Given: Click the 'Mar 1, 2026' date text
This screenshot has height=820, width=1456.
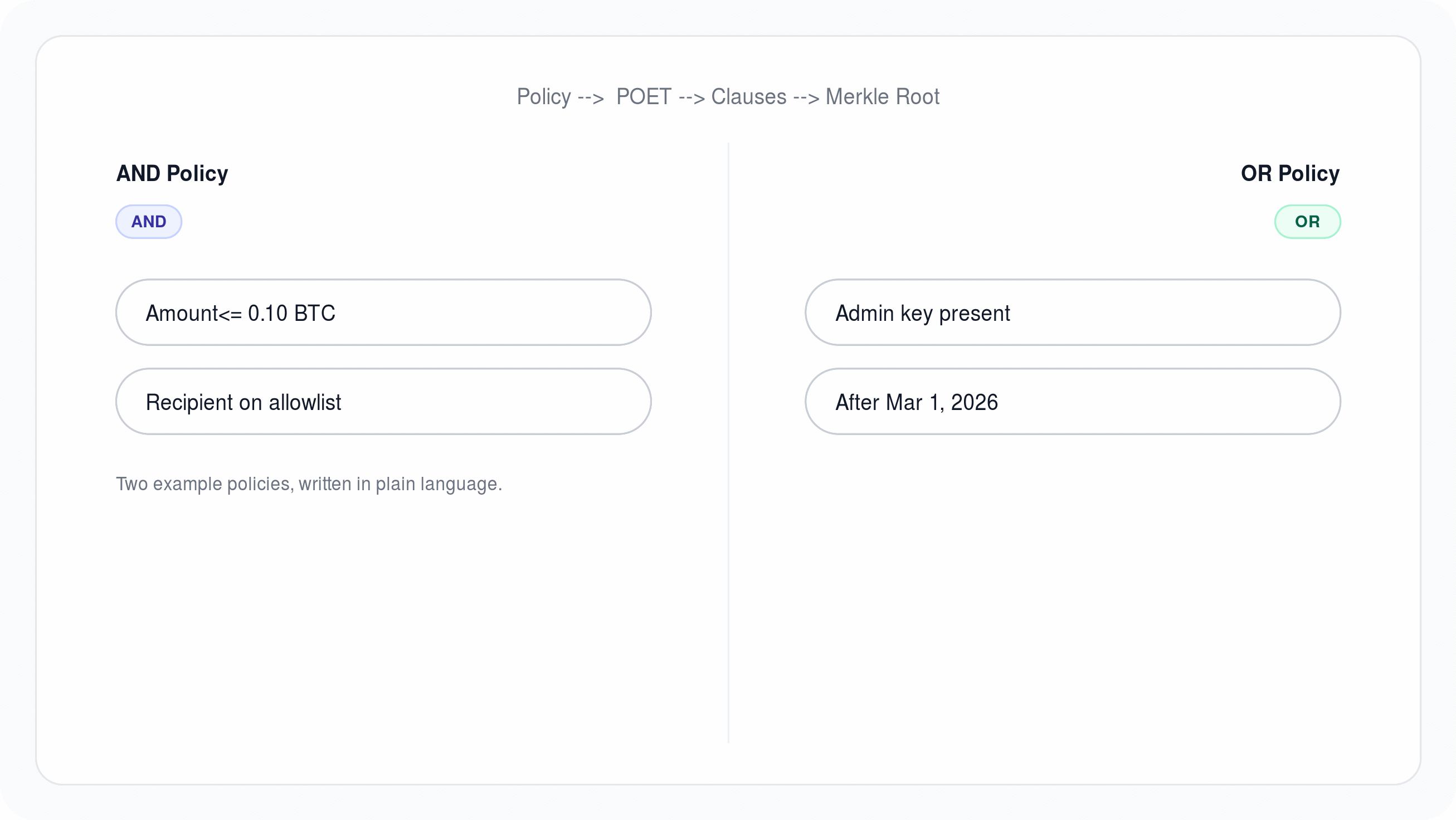Looking at the screenshot, I should point(942,402).
